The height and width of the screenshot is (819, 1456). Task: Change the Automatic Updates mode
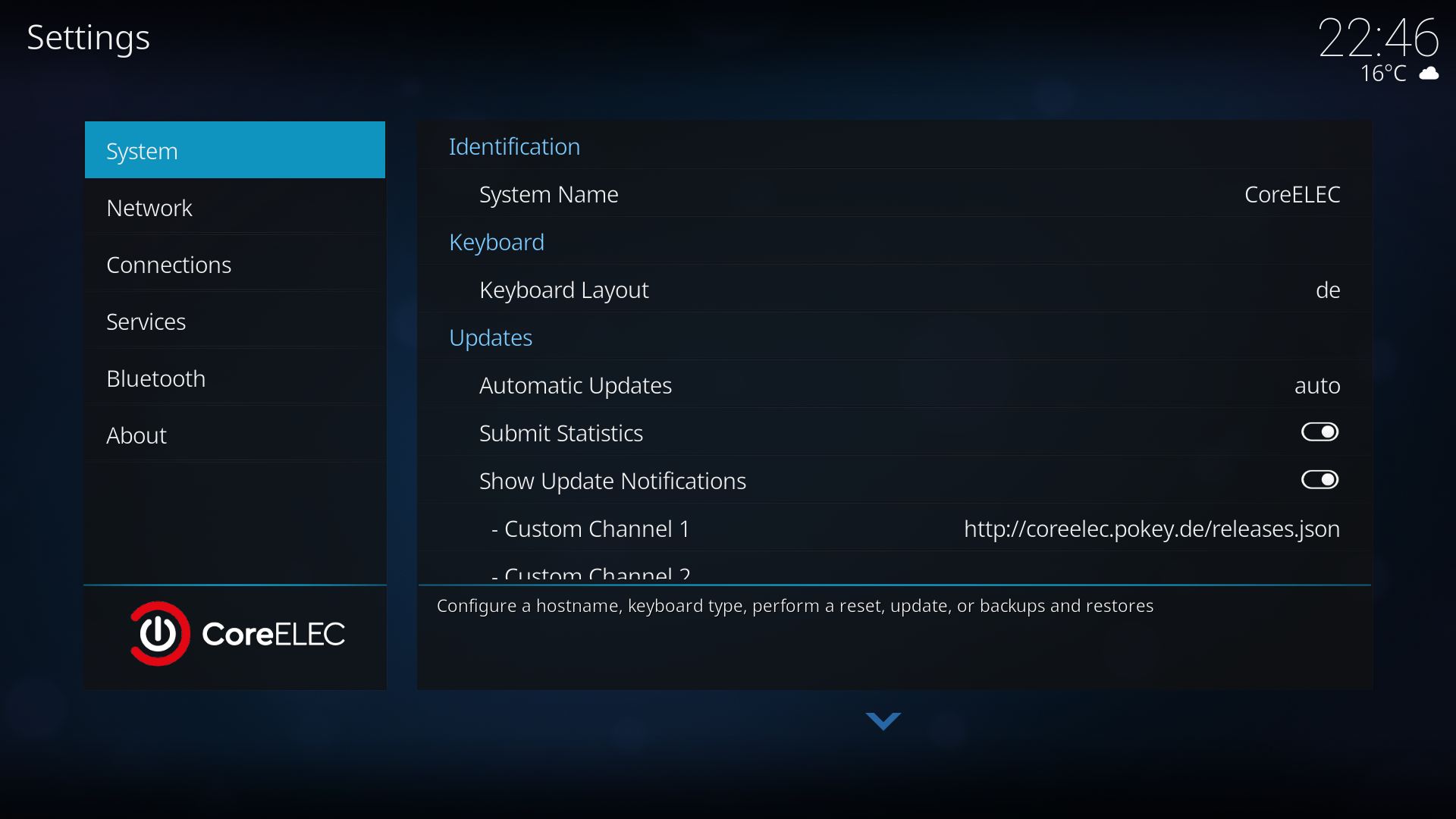point(895,385)
